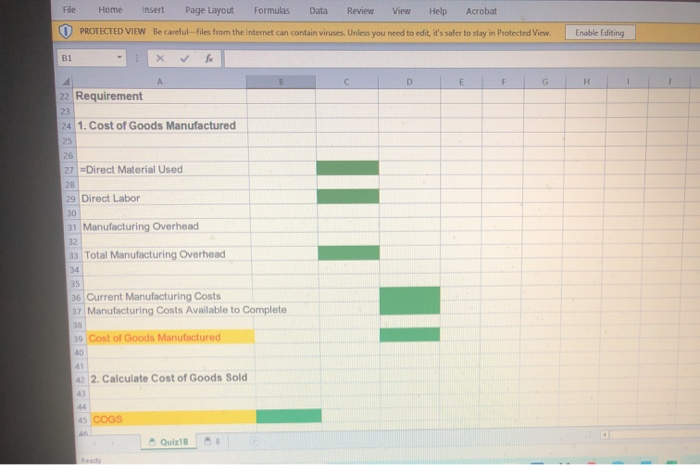Select row 39 header
Image resolution: width=700 pixels, height=465 pixels.
[78, 339]
